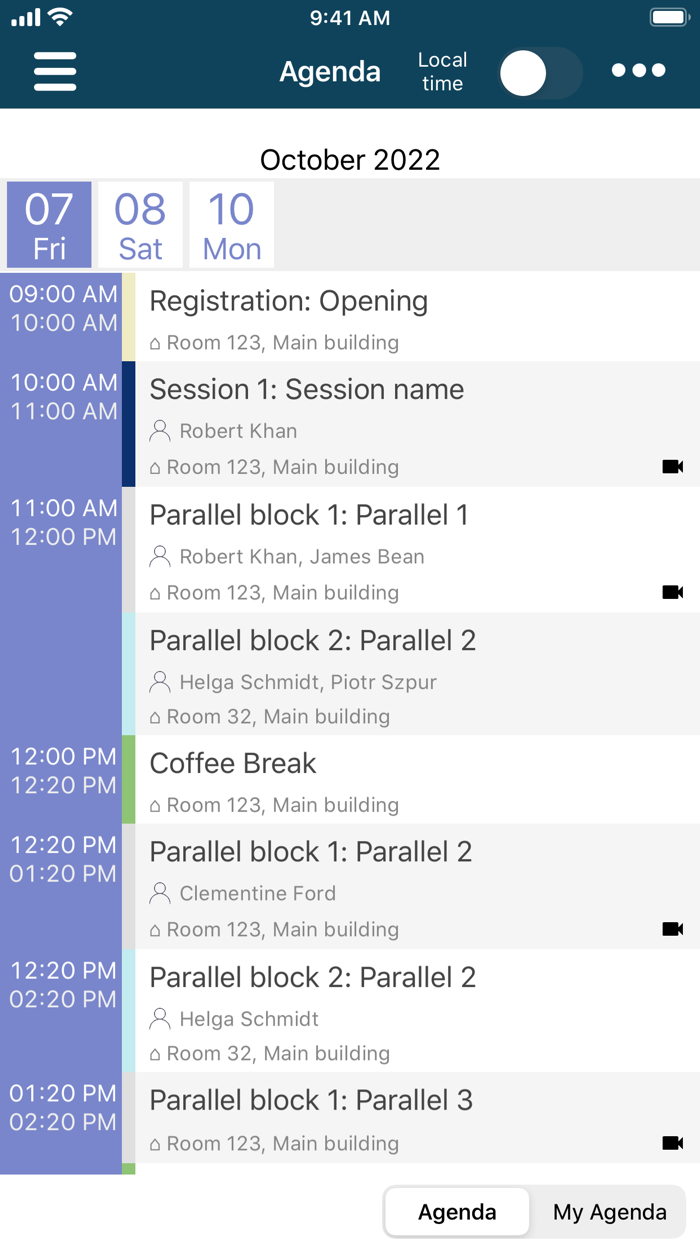Click the location icon beside Room 32, Main building
Screen dimensions: 700x1244
tap(157, 716)
